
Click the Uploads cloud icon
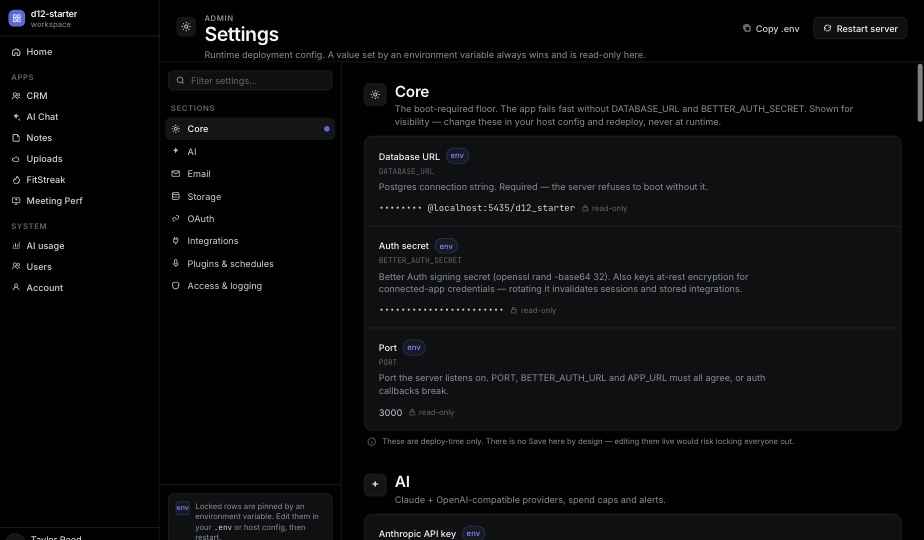pyautogui.click(x=16, y=159)
